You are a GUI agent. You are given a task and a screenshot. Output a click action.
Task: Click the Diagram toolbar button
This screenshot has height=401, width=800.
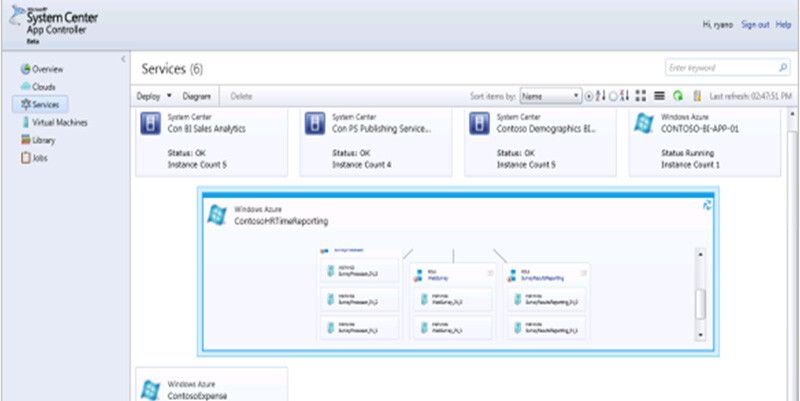196,96
